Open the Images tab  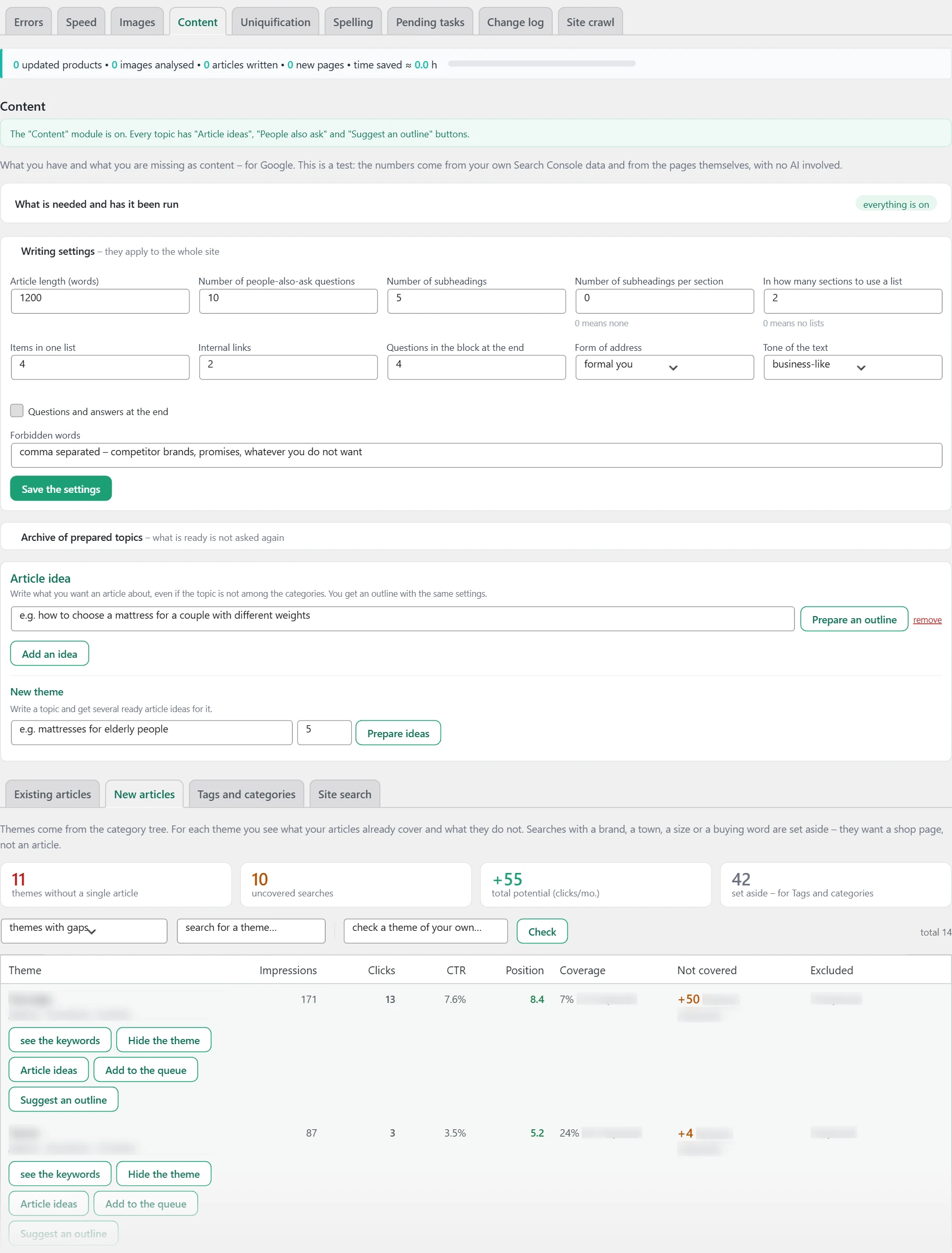[x=137, y=21]
